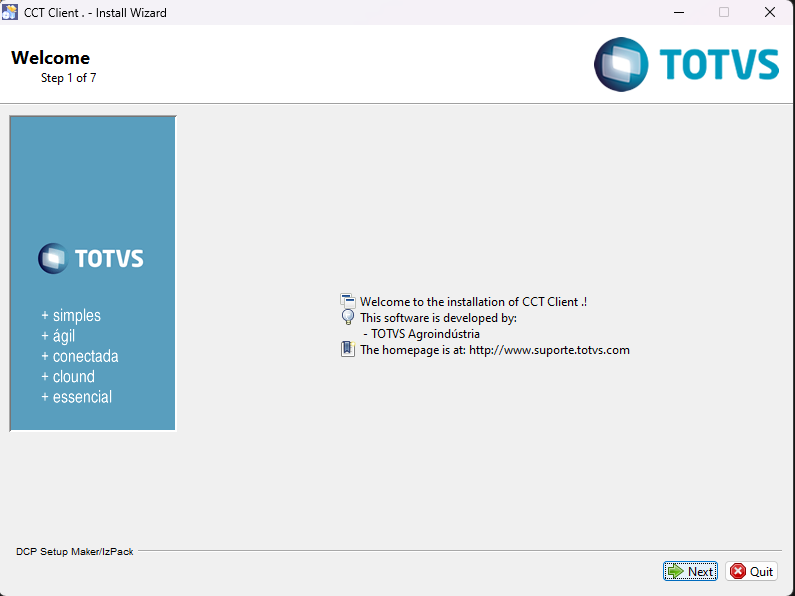
Task: Click the lightbulb icon beside developer info
Action: (x=348, y=317)
